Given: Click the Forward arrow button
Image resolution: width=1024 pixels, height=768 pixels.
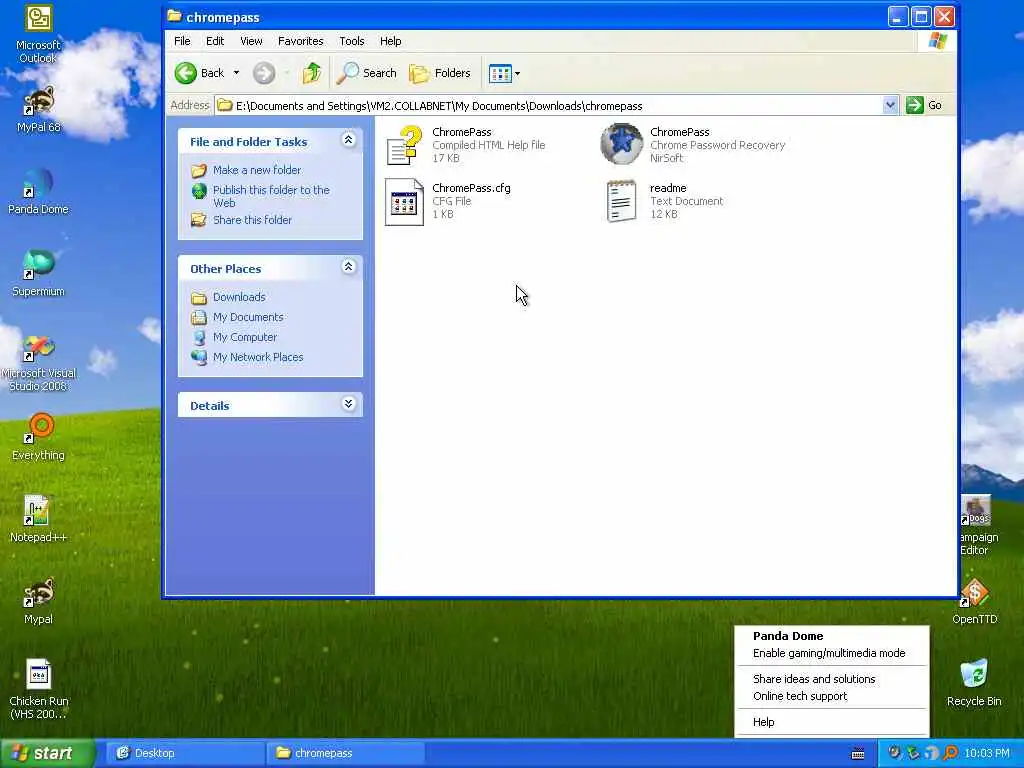Looking at the screenshot, I should [x=264, y=73].
